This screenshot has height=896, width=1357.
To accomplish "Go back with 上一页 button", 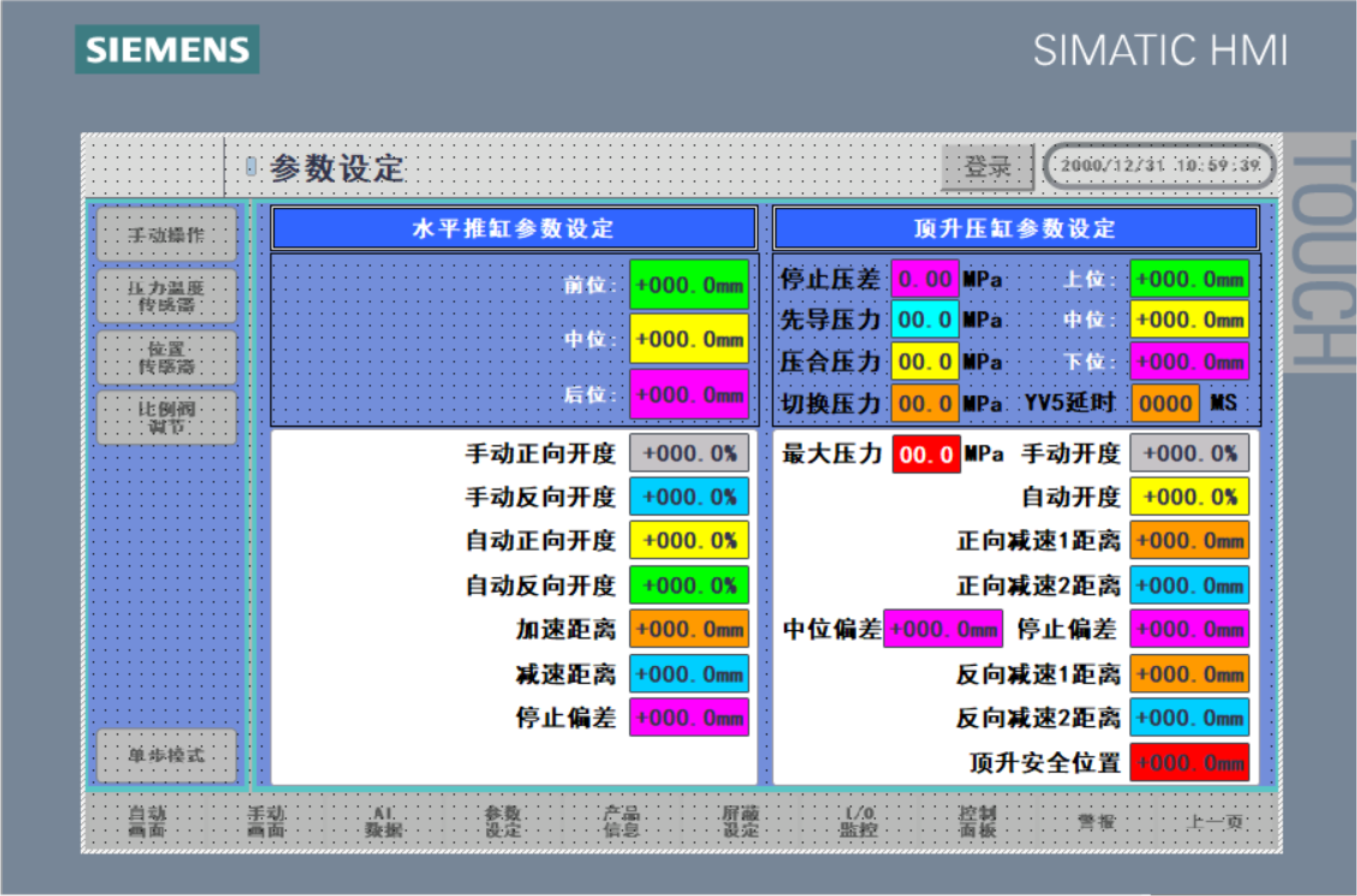I will (x=1215, y=821).
